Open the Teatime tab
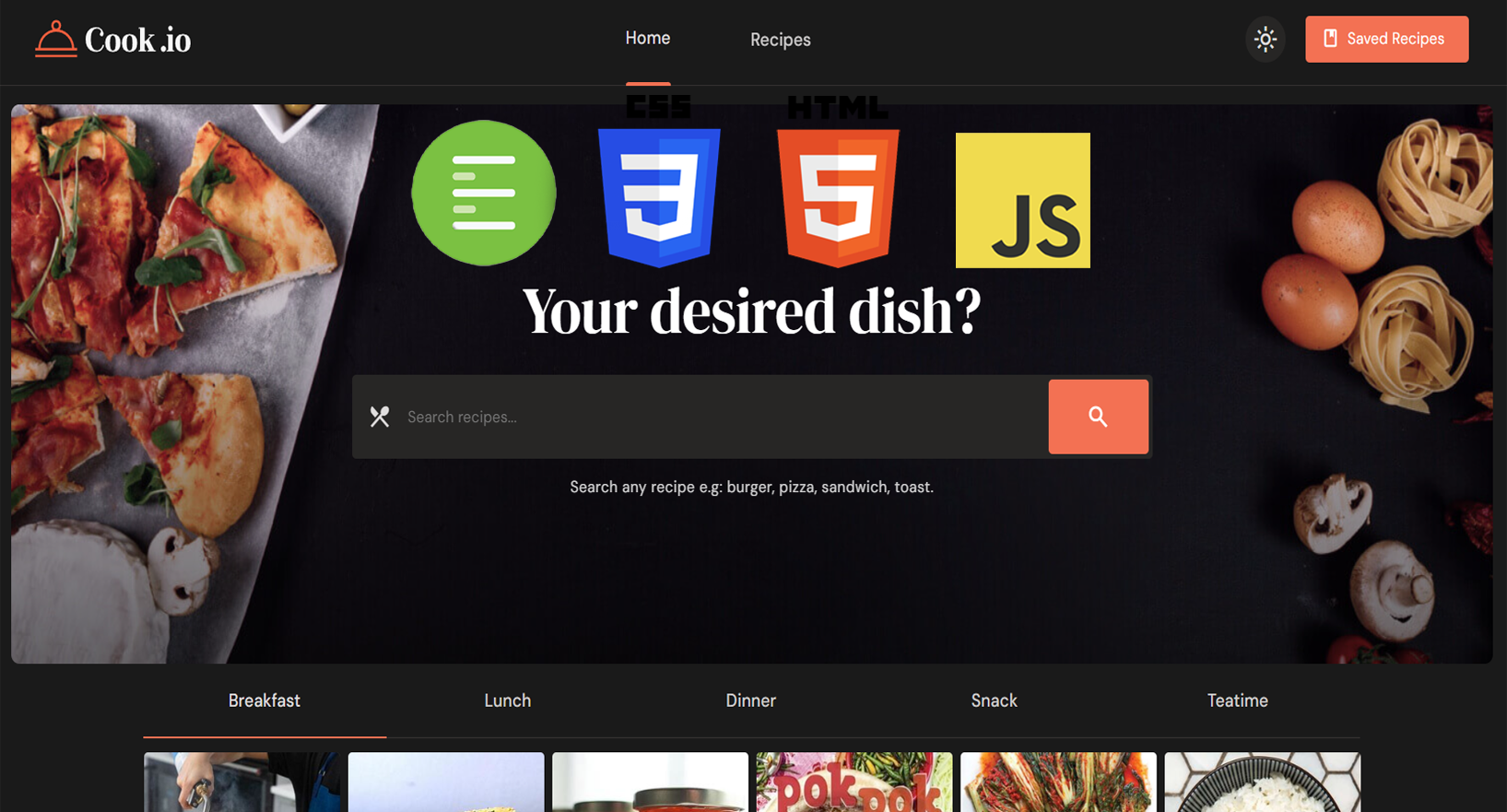 1238,700
